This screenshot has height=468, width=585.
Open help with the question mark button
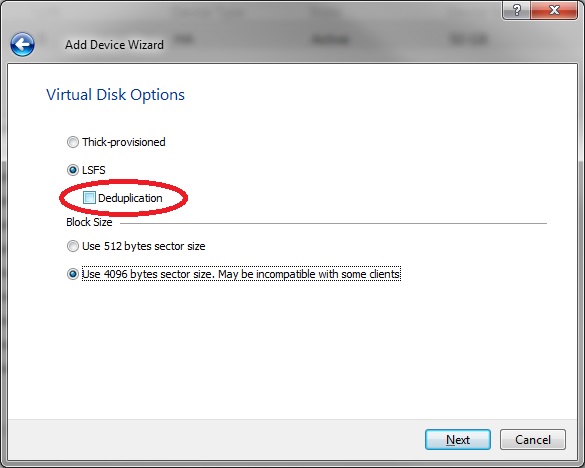pyautogui.click(x=516, y=10)
